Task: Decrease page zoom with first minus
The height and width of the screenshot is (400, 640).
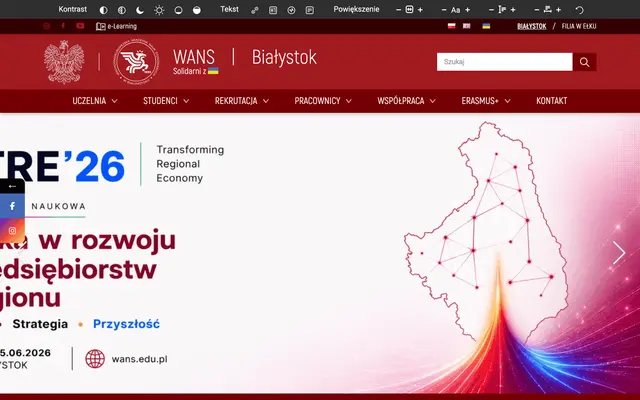Action: pyautogui.click(x=398, y=10)
